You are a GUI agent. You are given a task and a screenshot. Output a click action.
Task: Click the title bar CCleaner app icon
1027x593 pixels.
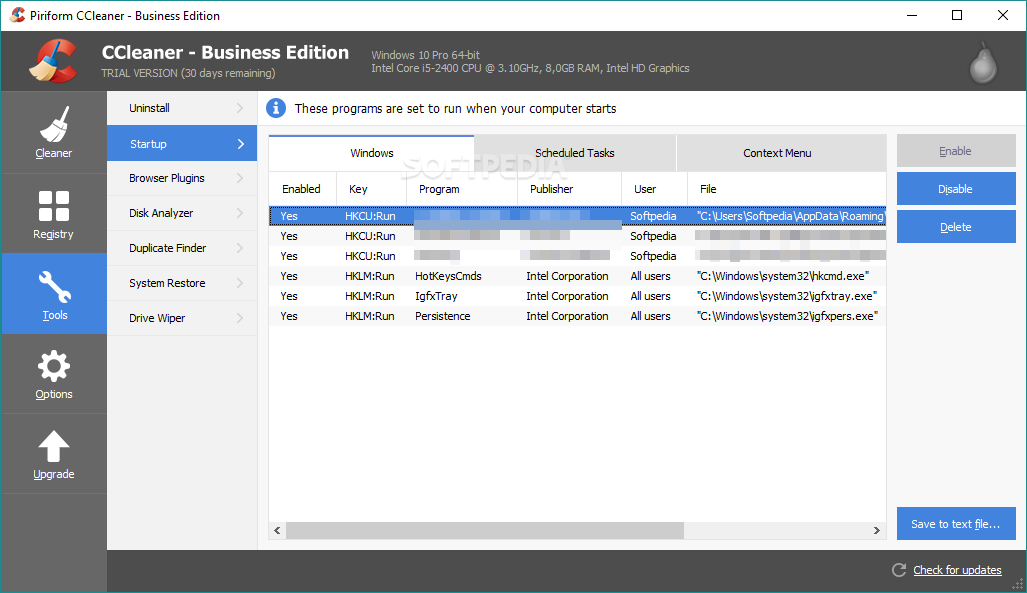17,15
